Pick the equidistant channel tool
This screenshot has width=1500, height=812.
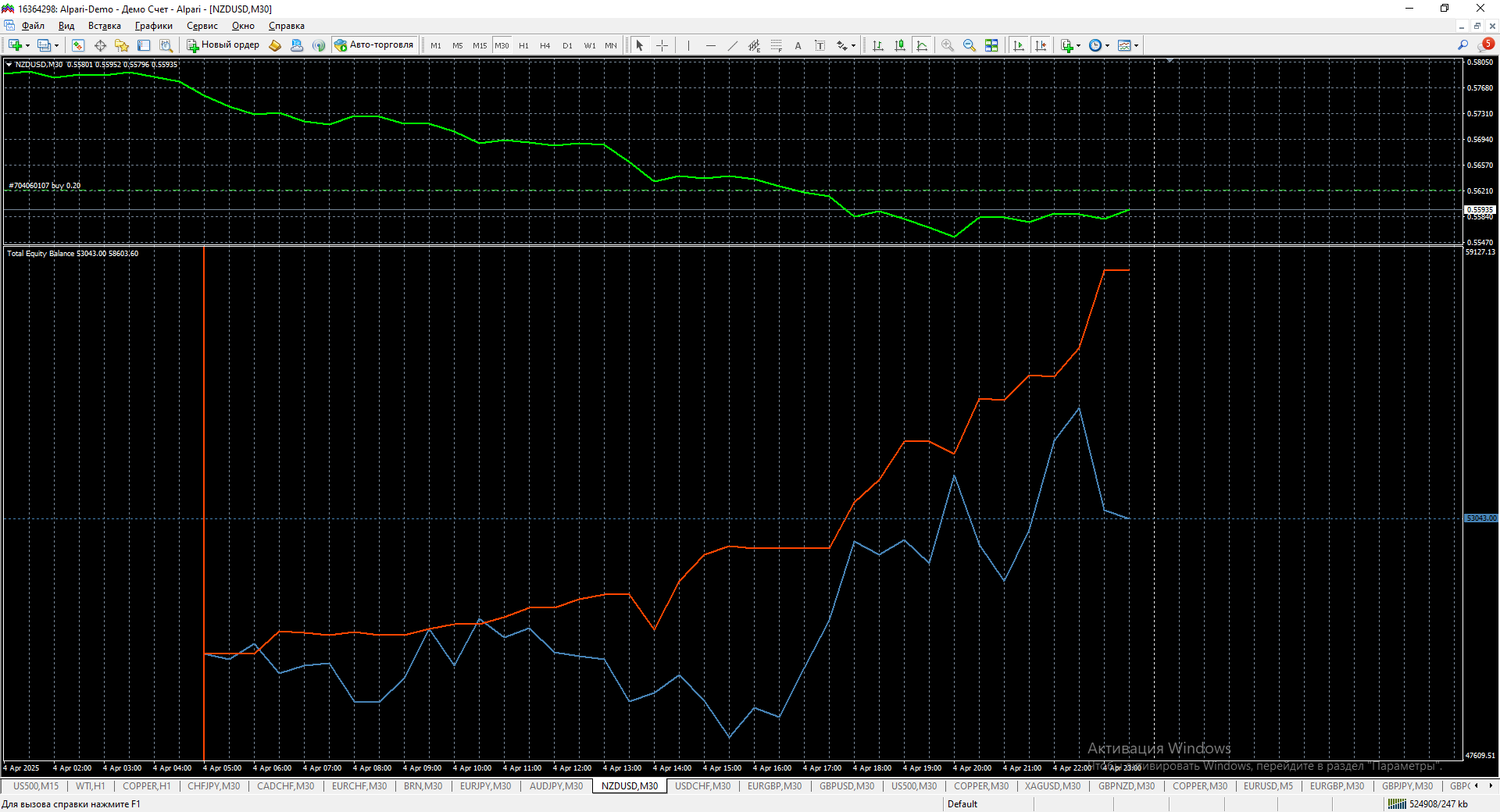(754, 45)
